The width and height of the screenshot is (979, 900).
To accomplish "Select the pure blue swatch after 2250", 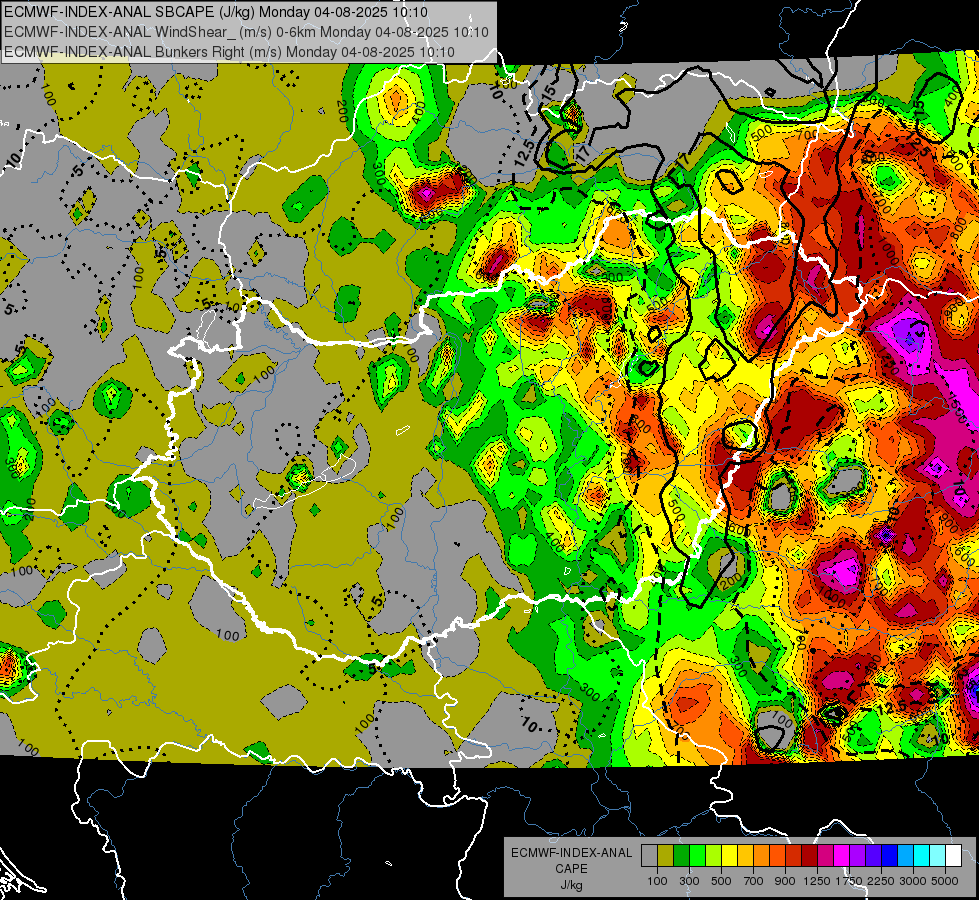I will point(890,856).
